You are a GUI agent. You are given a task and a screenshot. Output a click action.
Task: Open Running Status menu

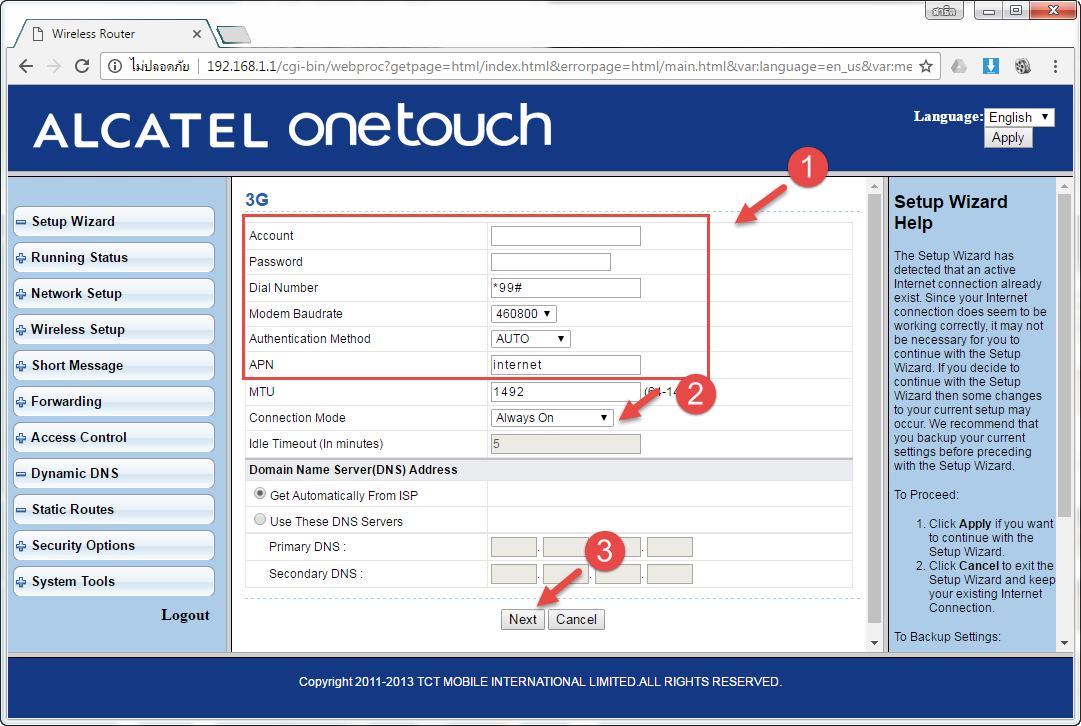click(x=114, y=257)
